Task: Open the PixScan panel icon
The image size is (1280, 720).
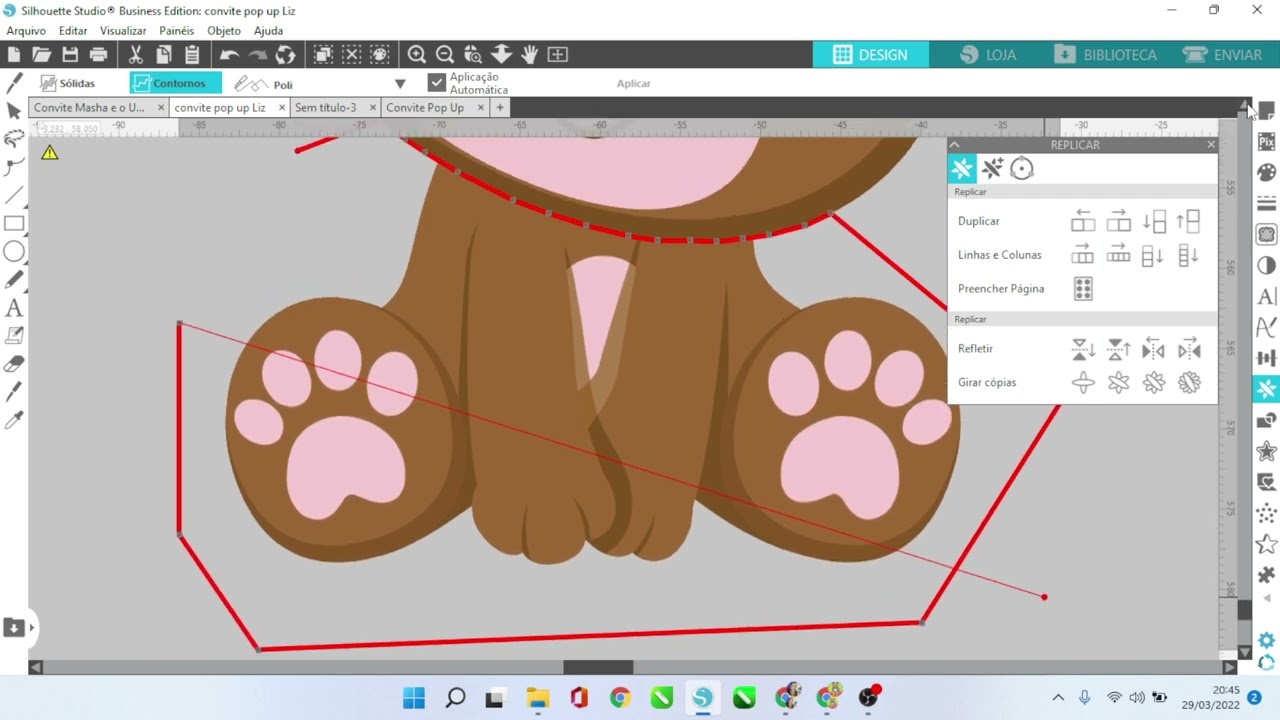Action: (x=1266, y=142)
